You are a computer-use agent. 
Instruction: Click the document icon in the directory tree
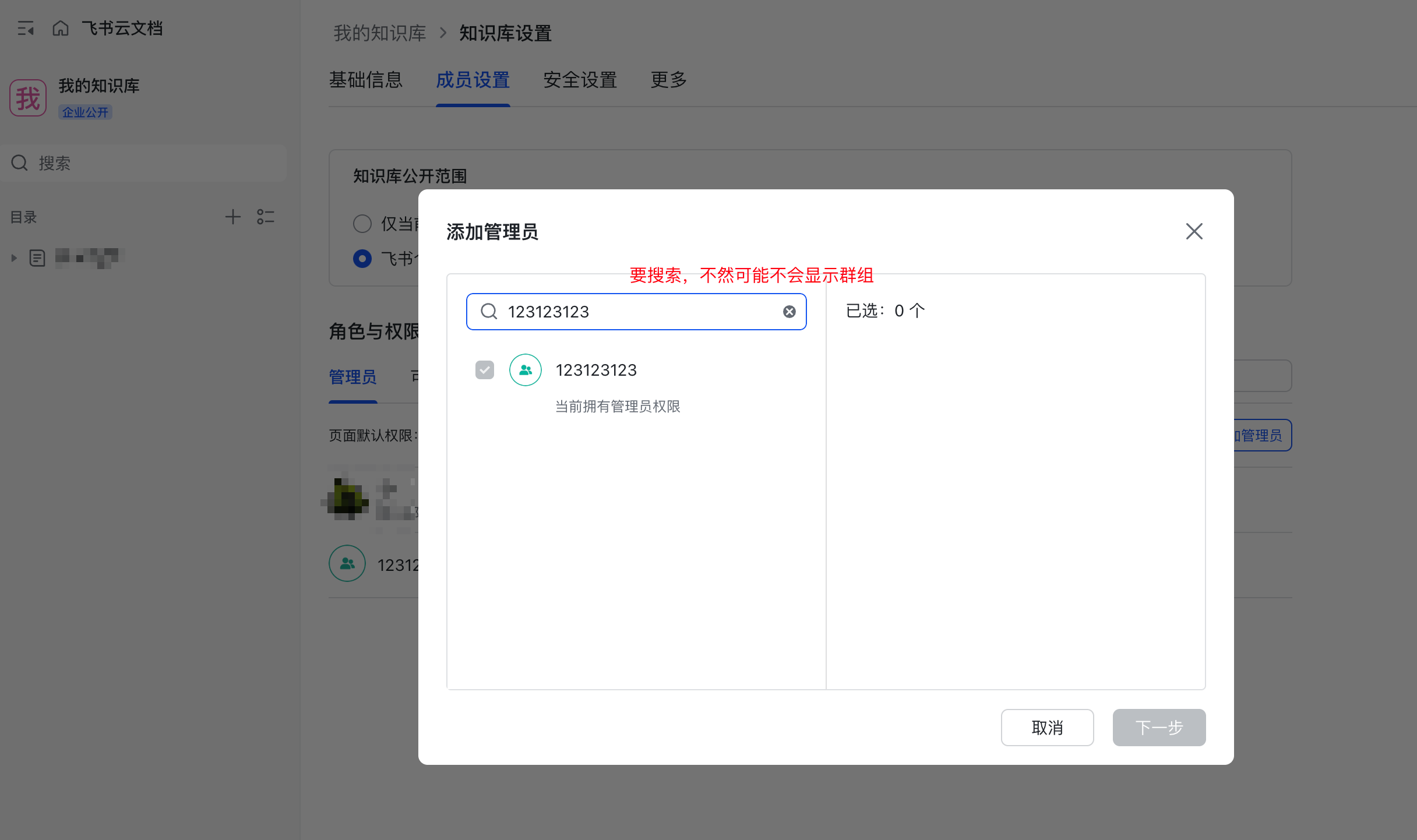tap(37, 257)
